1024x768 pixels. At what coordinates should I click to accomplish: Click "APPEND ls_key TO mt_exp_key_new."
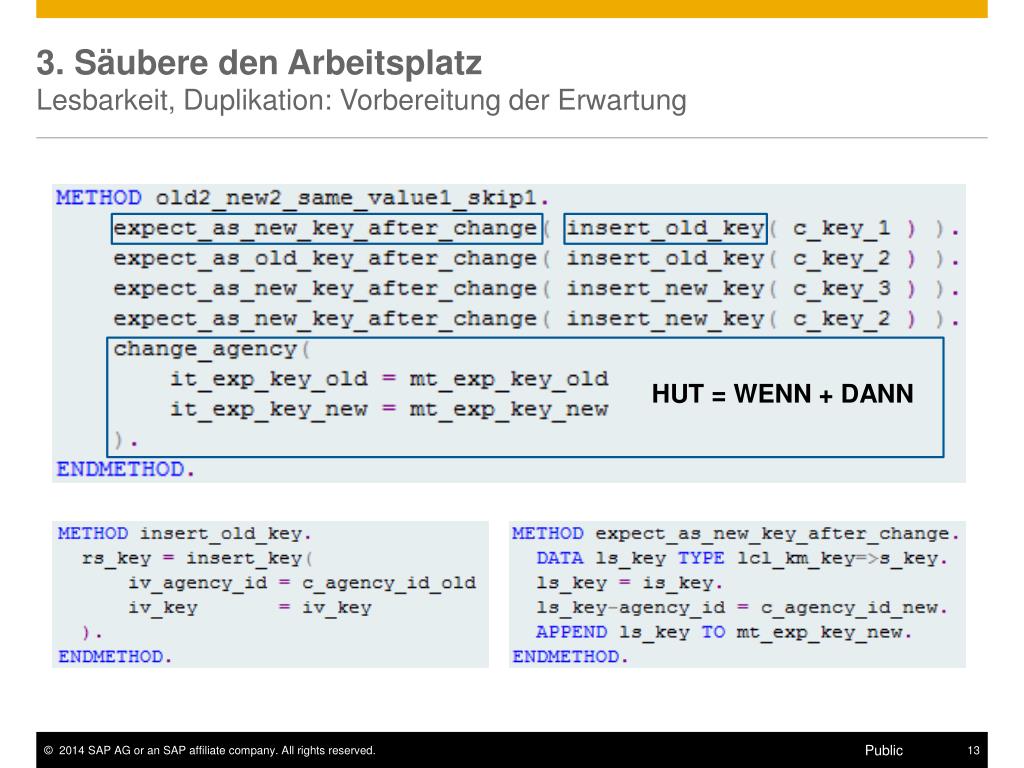click(724, 632)
